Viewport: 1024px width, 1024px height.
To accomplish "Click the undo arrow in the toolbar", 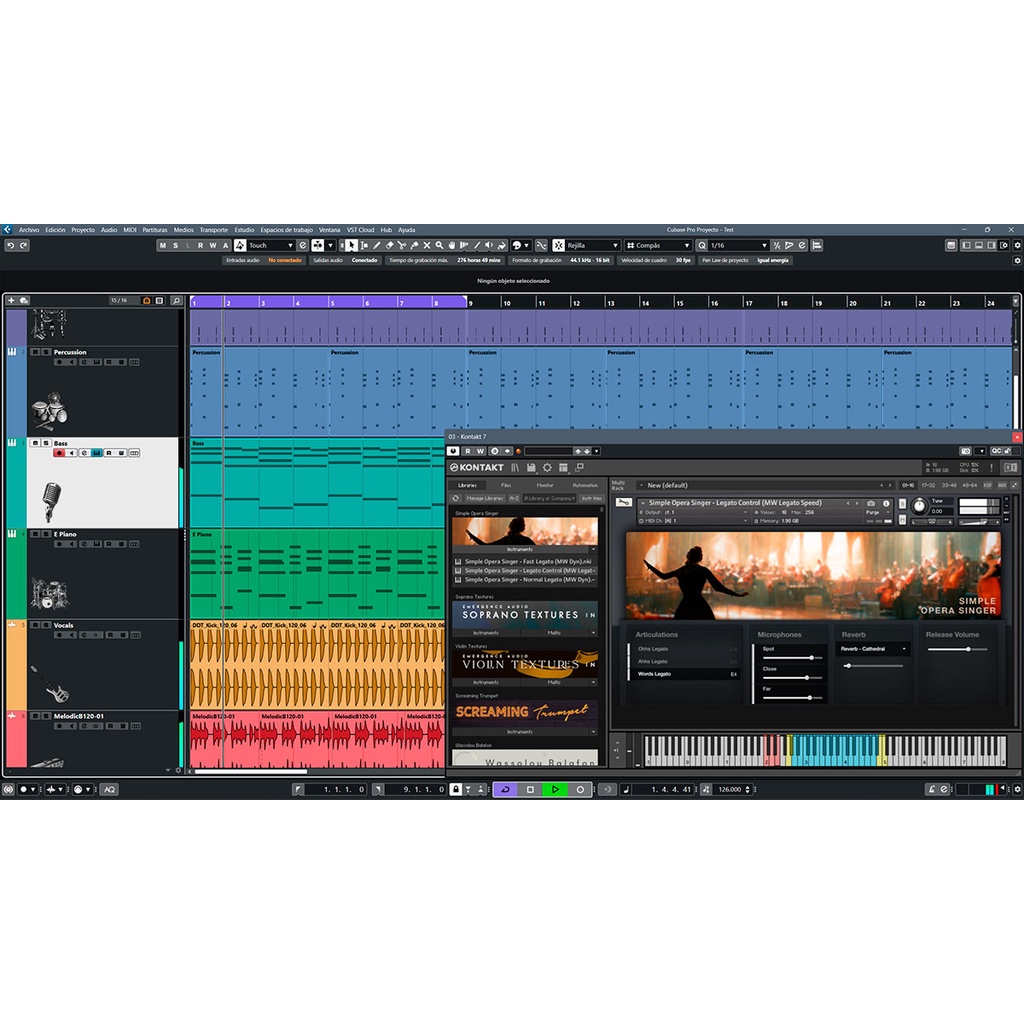I will [x=10, y=245].
